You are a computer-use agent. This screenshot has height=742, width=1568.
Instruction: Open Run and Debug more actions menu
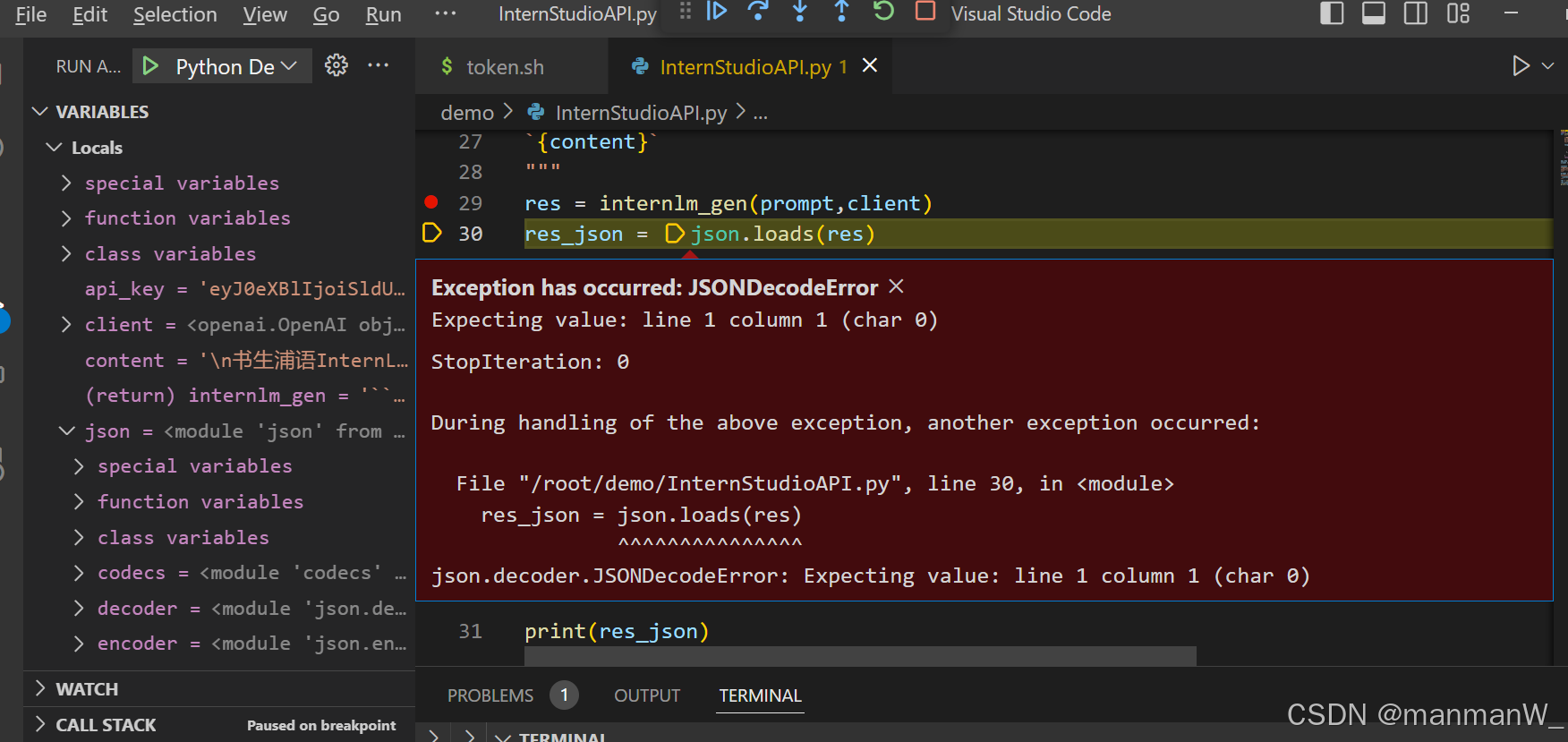(x=379, y=65)
